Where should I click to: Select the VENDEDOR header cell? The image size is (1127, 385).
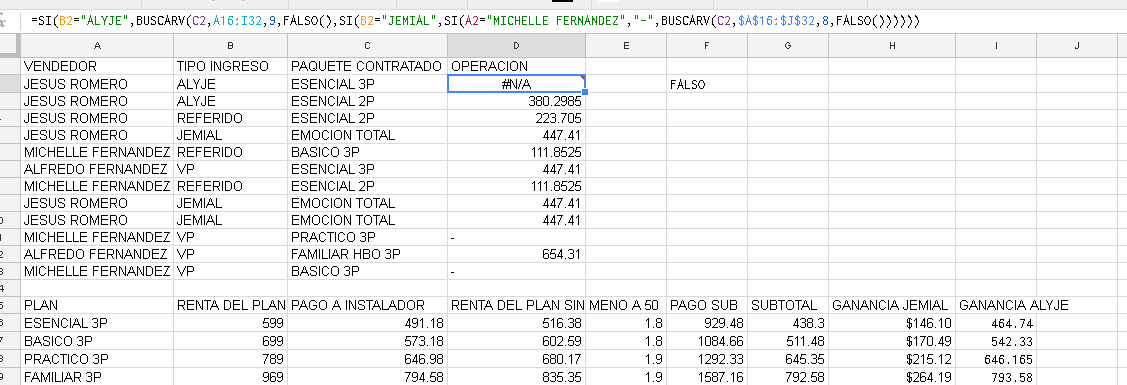coord(97,66)
